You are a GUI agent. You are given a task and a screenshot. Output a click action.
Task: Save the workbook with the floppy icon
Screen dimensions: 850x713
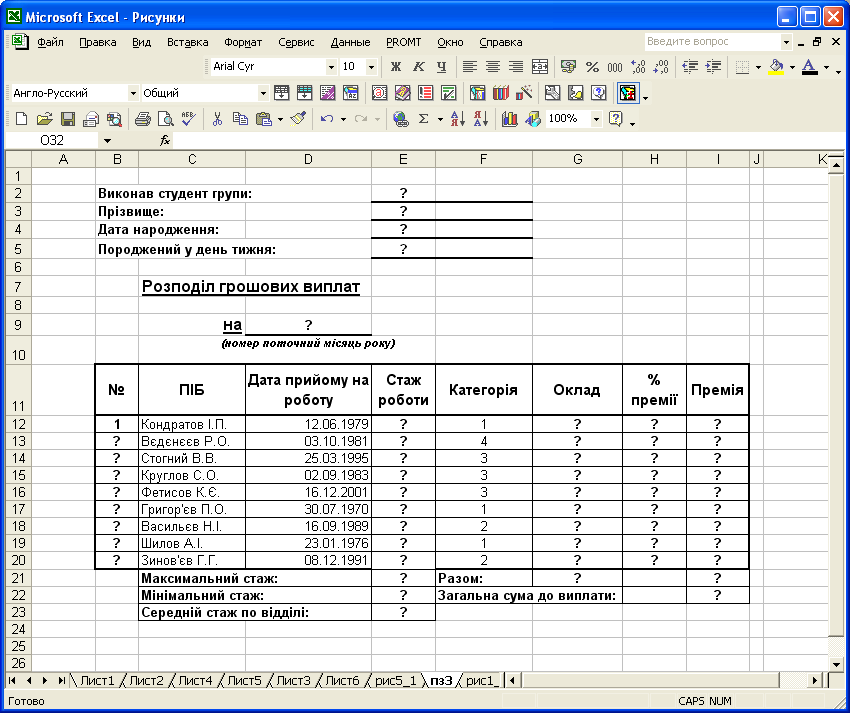pyautogui.click(x=68, y=119)
